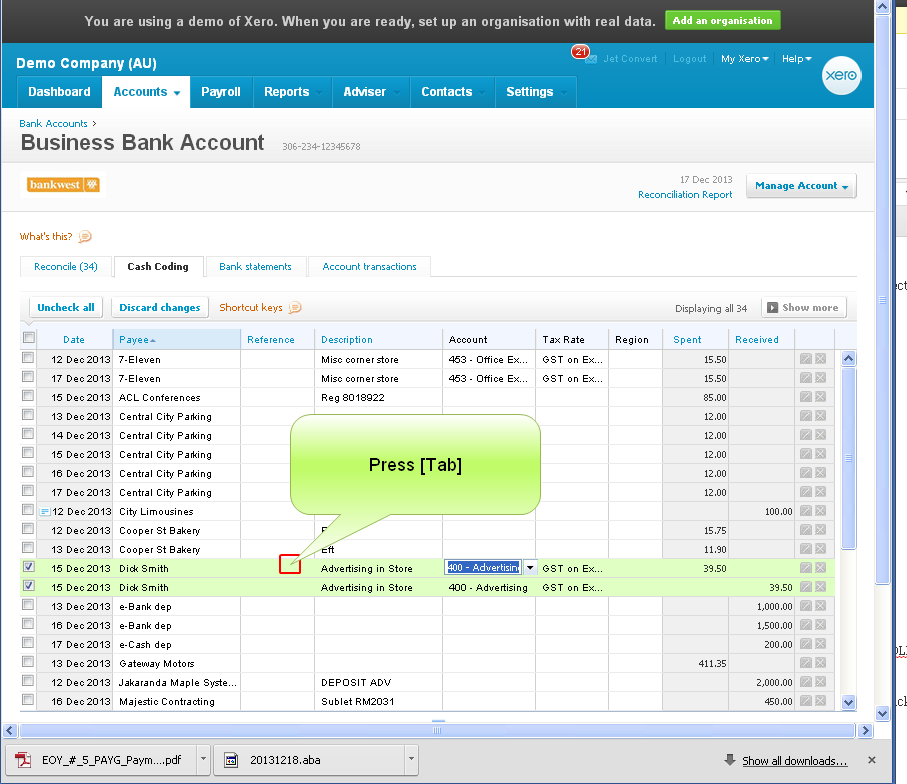
Task: Open the notifications envelope with badge 21
Action: 590,59
